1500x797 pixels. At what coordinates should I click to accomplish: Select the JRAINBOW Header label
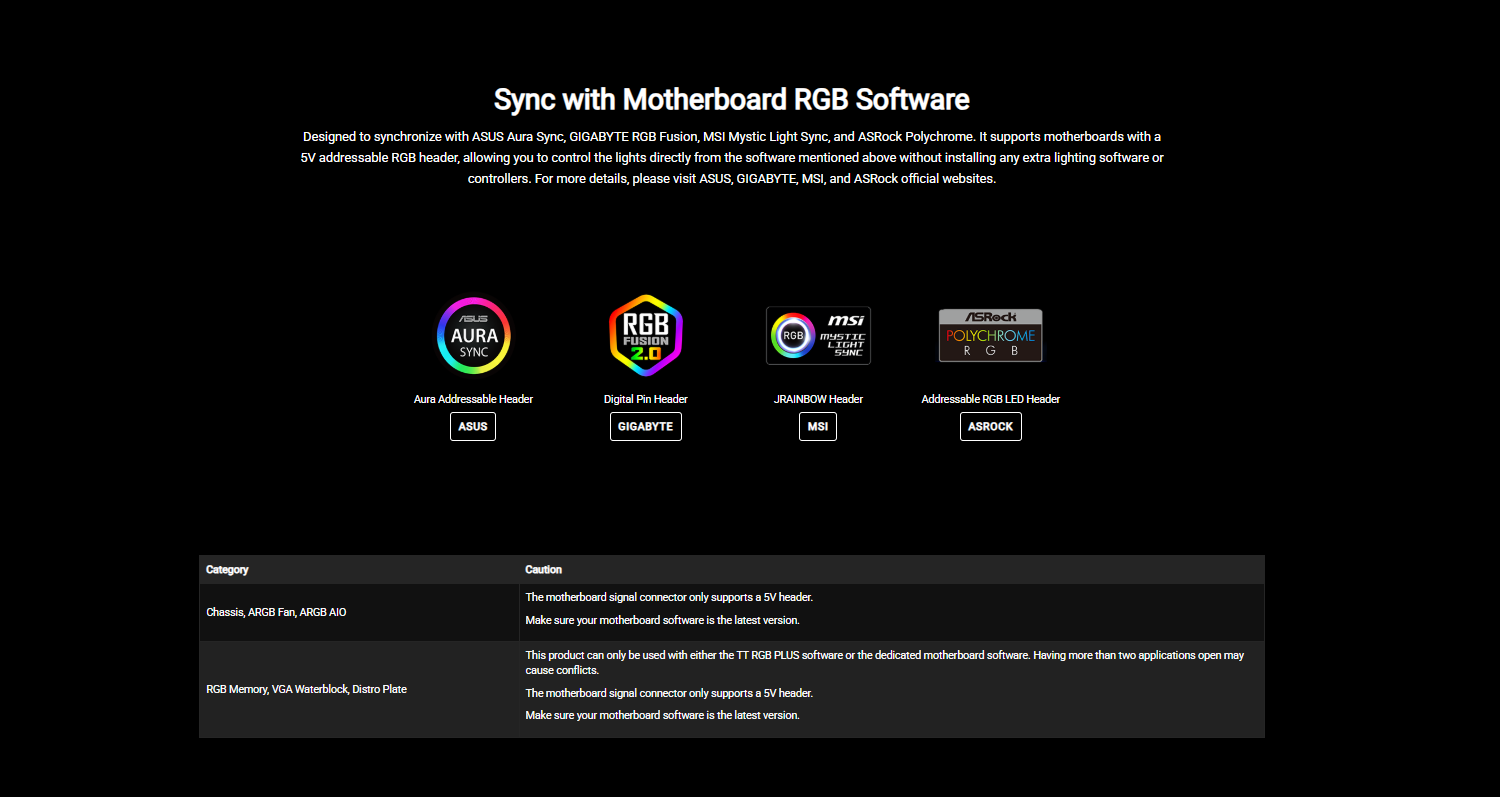click(818, 399)
